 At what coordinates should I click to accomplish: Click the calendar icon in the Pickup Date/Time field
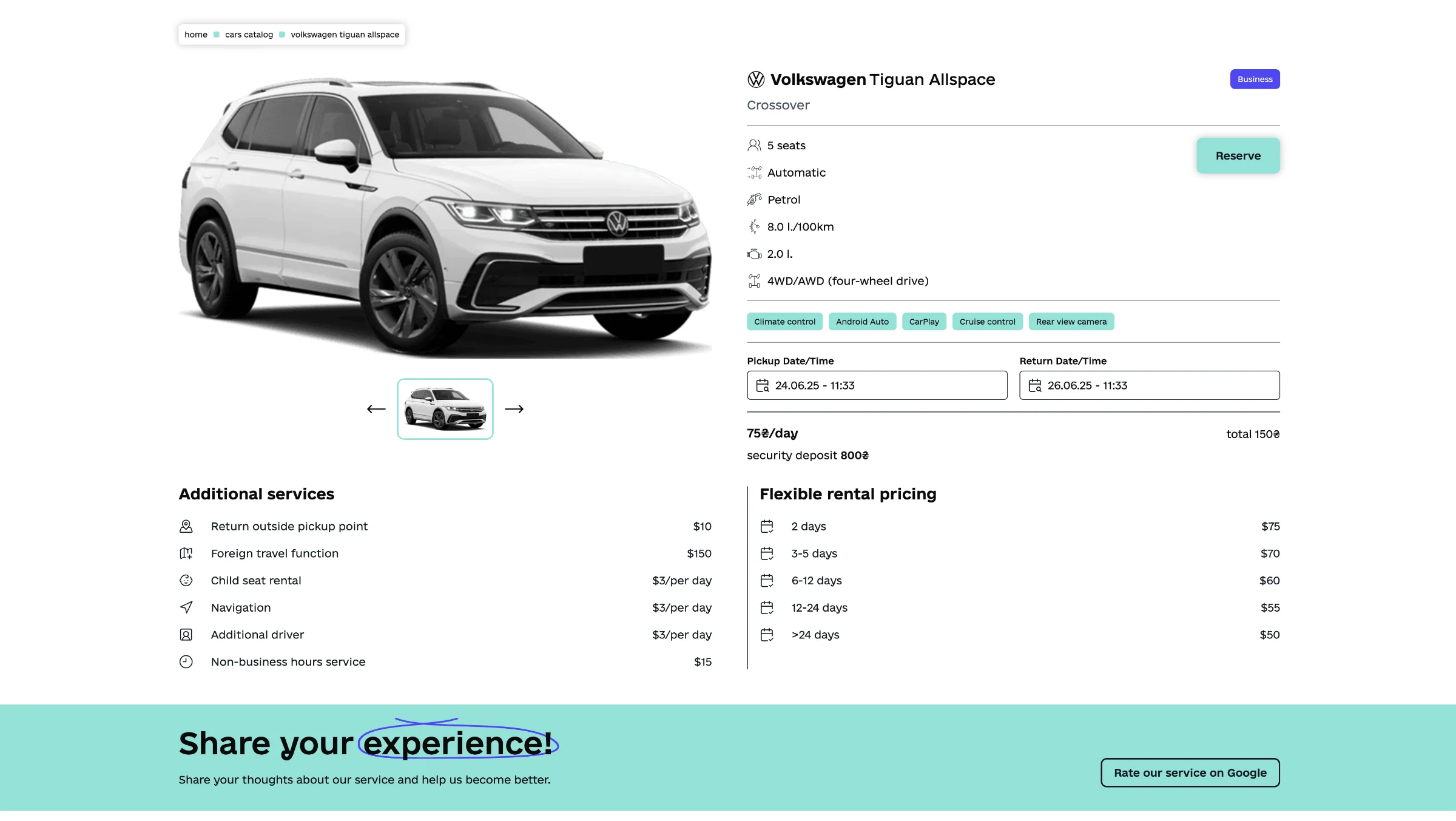click(x=762, y=385)
